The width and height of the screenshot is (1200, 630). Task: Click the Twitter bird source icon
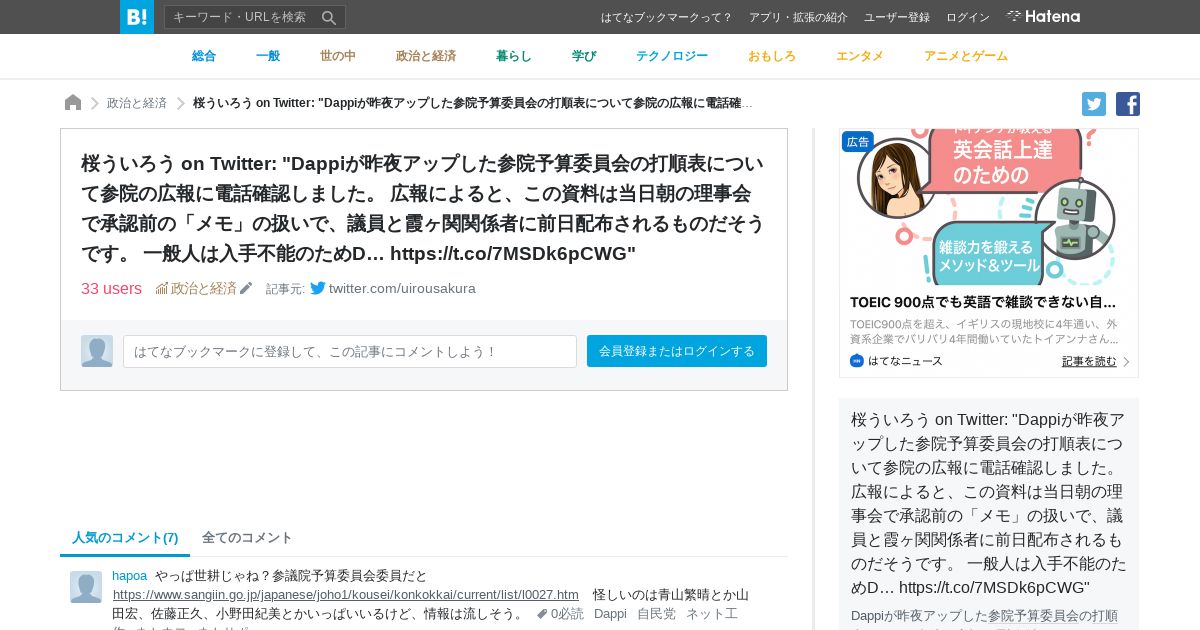coord(318,288)
